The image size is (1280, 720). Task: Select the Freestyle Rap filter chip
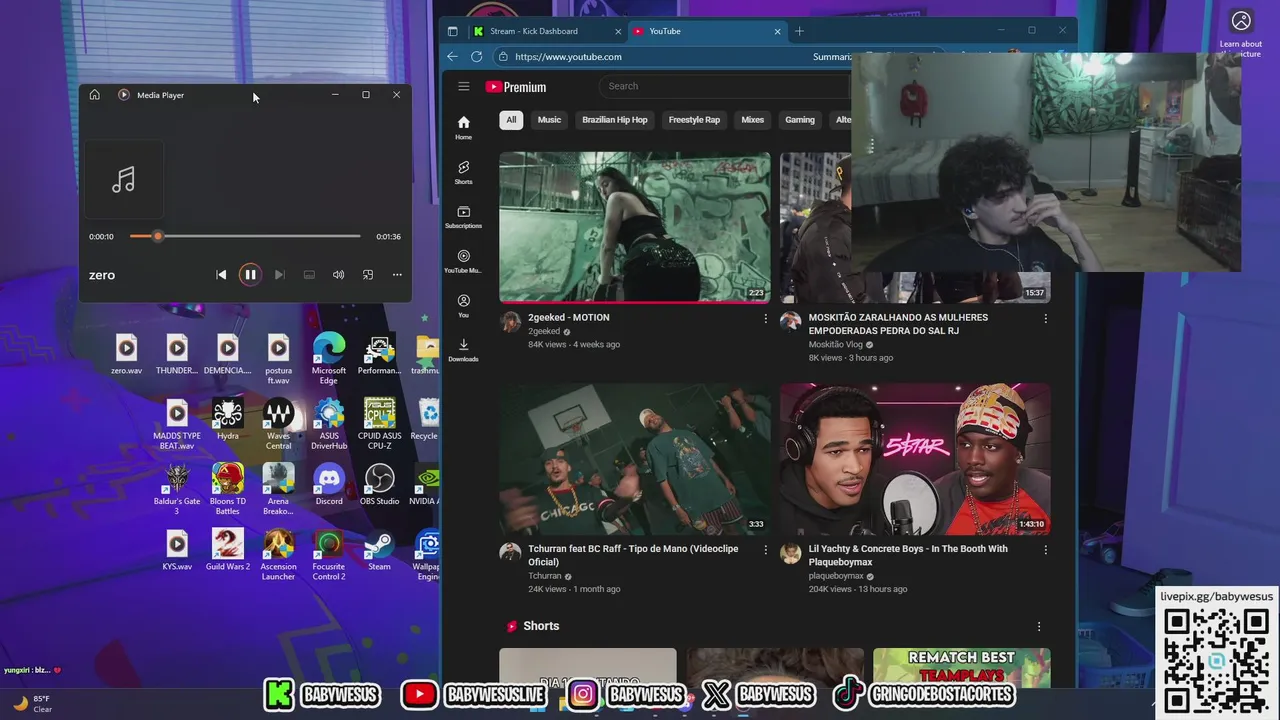(694, 120)
